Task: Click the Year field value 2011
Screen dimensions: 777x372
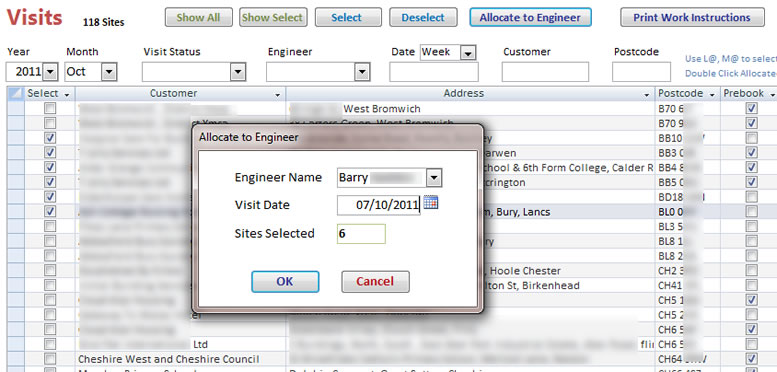Action: tap(25, 72)
